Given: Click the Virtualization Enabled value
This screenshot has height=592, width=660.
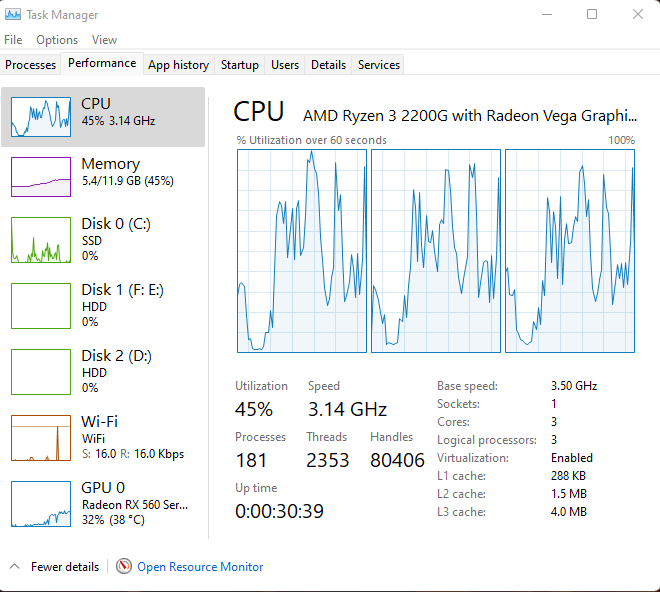Looking at the screenshot, I should [572, 458].
